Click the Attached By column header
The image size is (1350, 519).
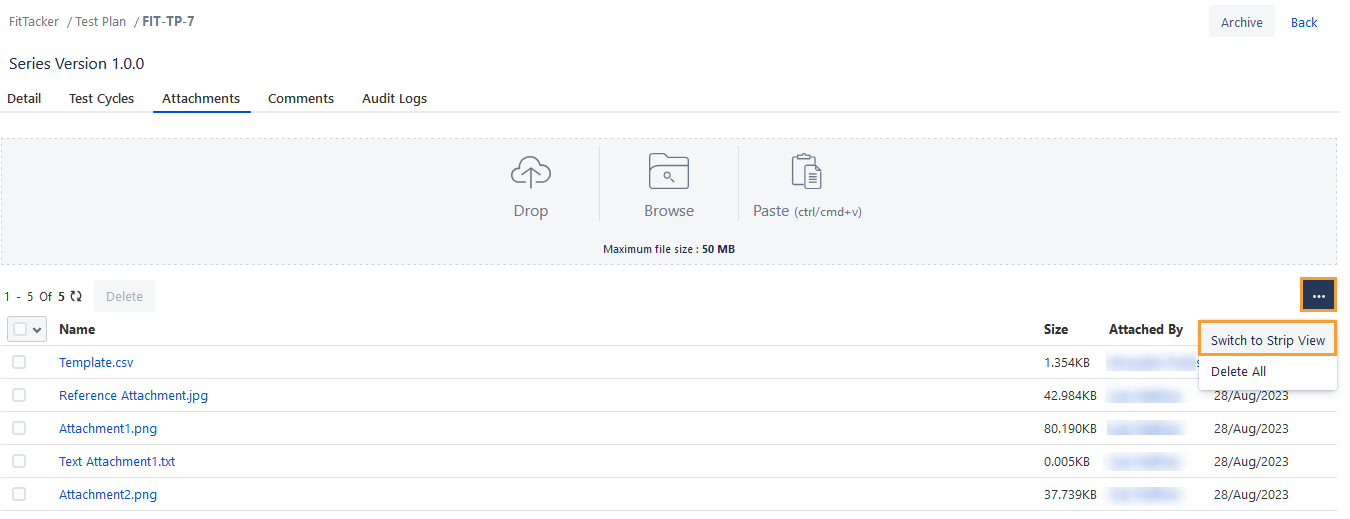point(1146,329)
